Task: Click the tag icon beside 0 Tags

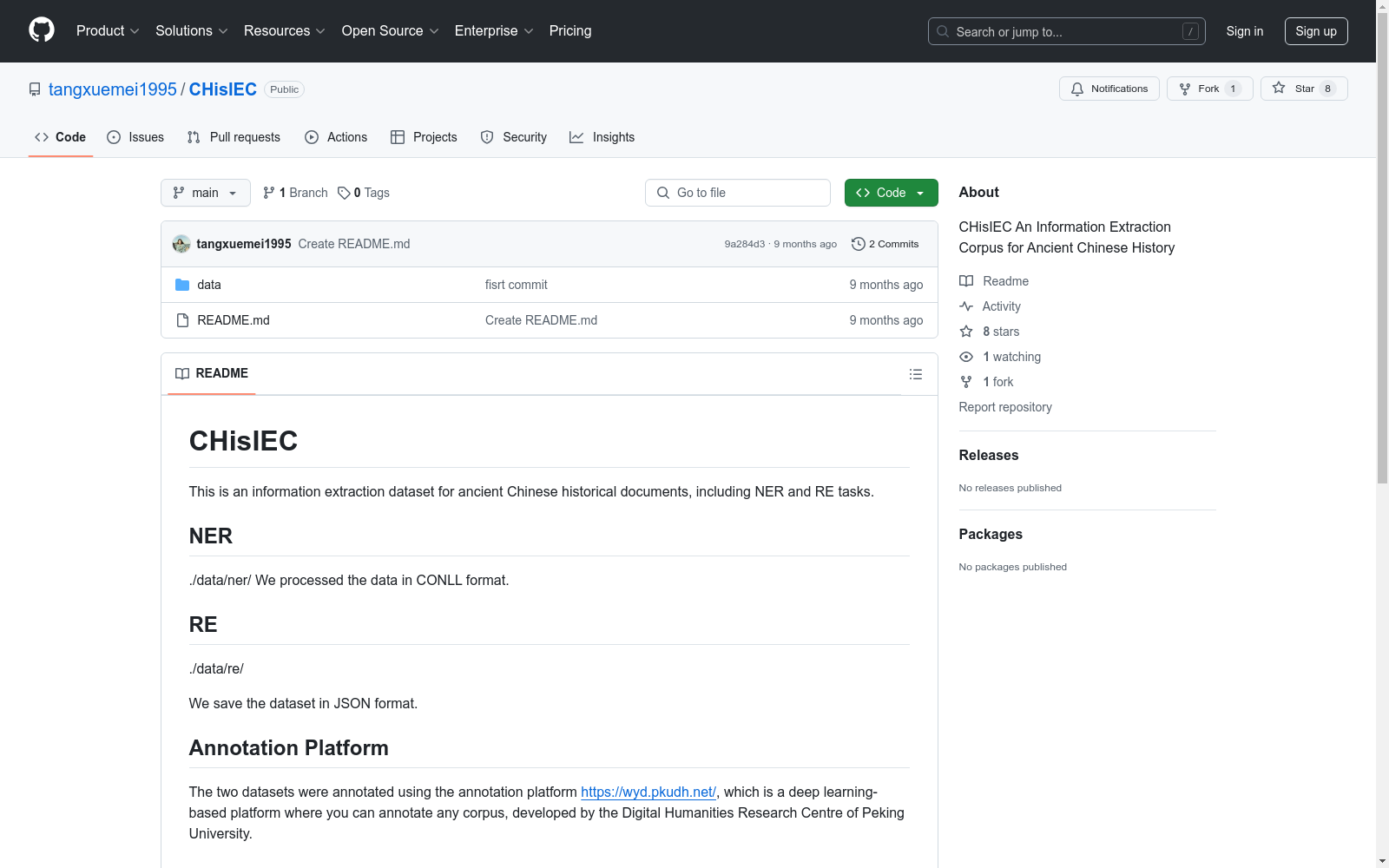Action: point(344,193)
